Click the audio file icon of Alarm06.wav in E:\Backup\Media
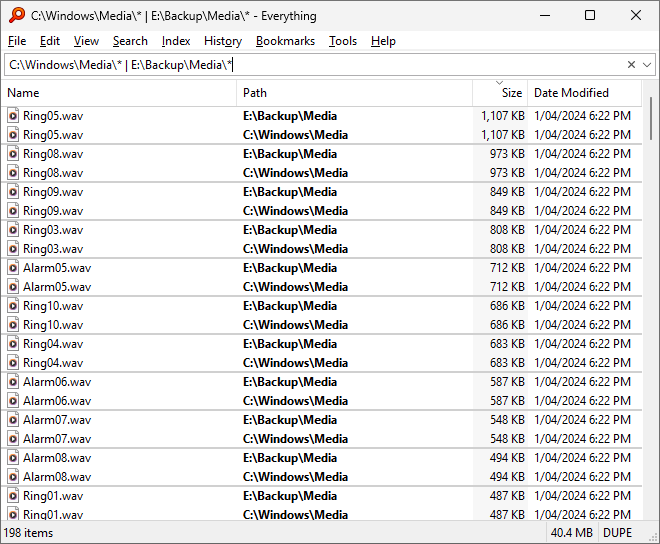660x544 pixels. click(13, 382)
